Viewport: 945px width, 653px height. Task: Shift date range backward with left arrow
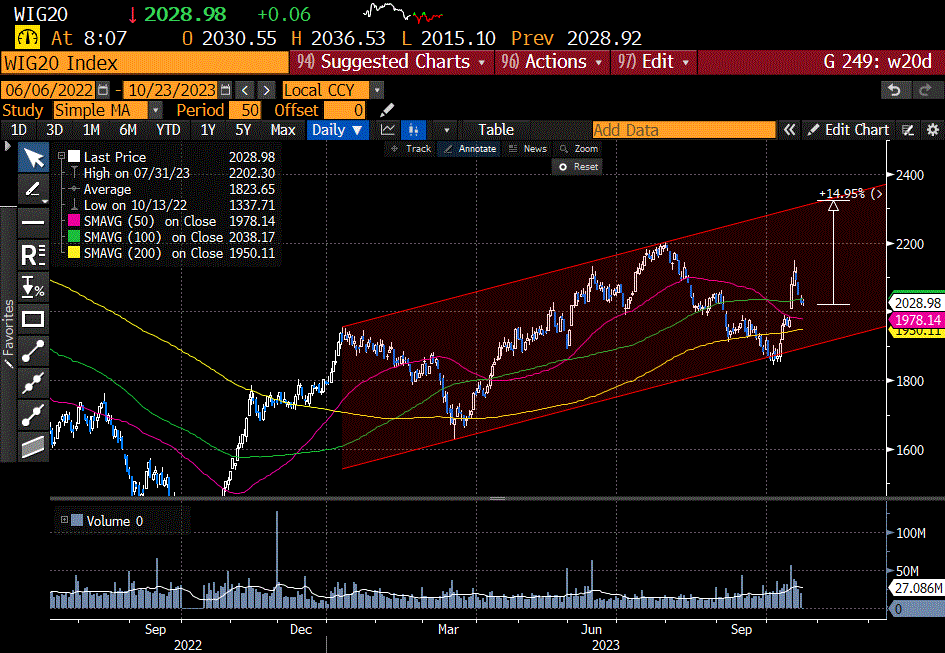[x=245, y=90]
